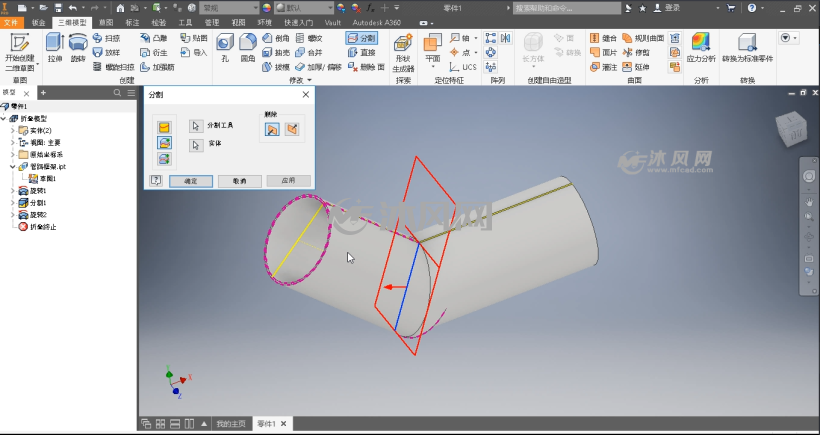820x435 pixels.
Task: Activate the 分割工具 selection arrow
Action: (196, 126)
